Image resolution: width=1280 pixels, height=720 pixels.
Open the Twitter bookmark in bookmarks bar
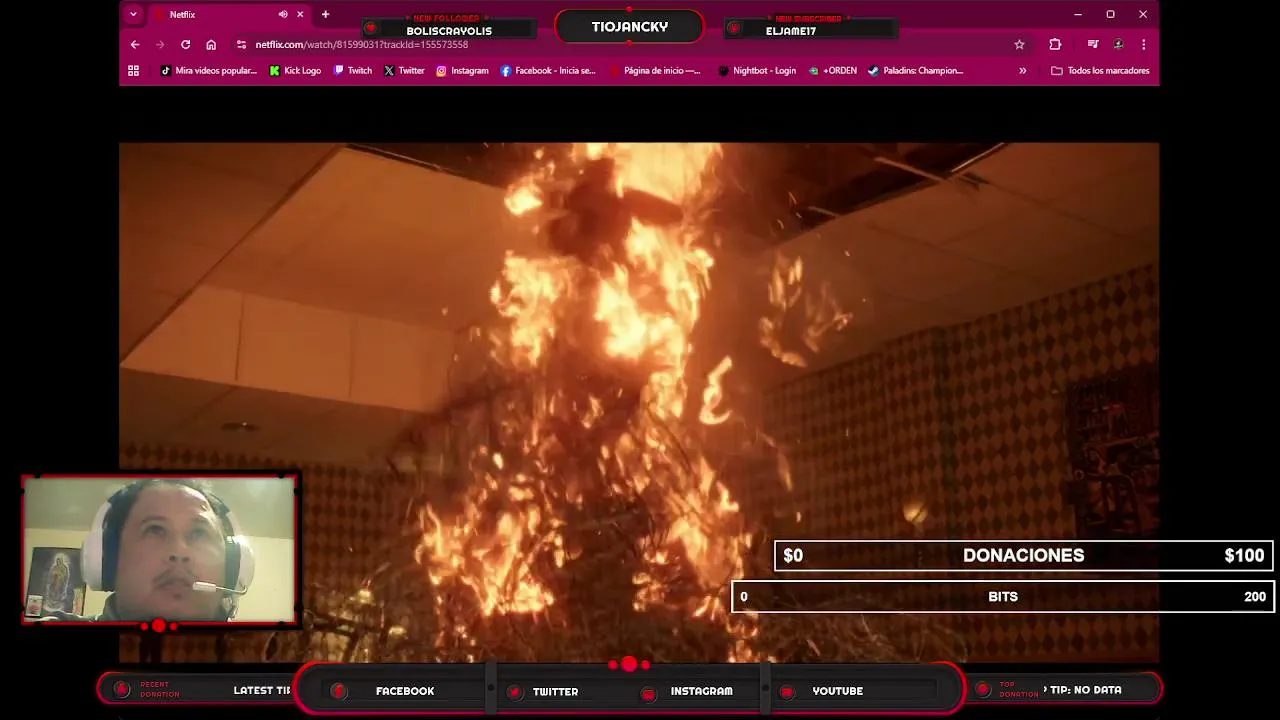404,71
